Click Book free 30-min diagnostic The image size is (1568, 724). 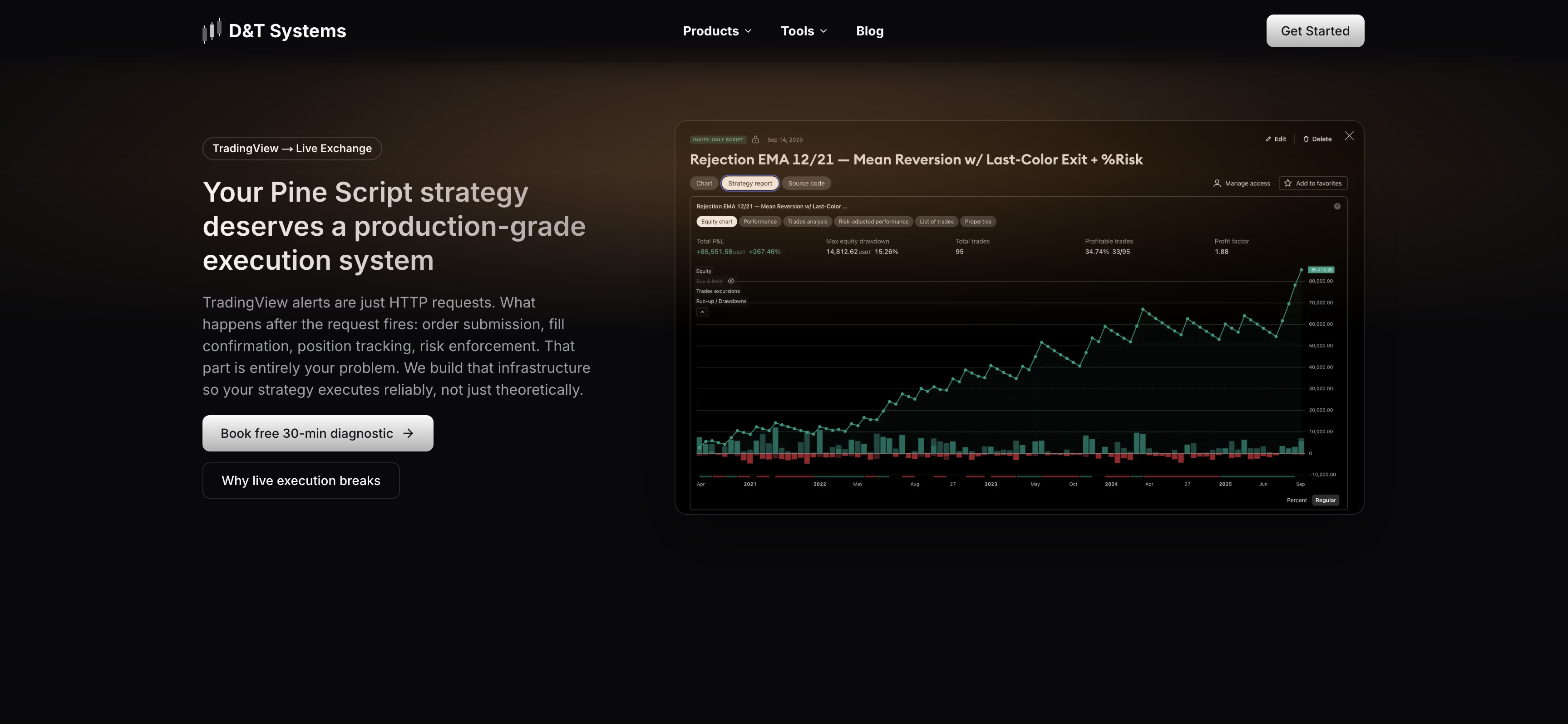[x=318, y=434]
